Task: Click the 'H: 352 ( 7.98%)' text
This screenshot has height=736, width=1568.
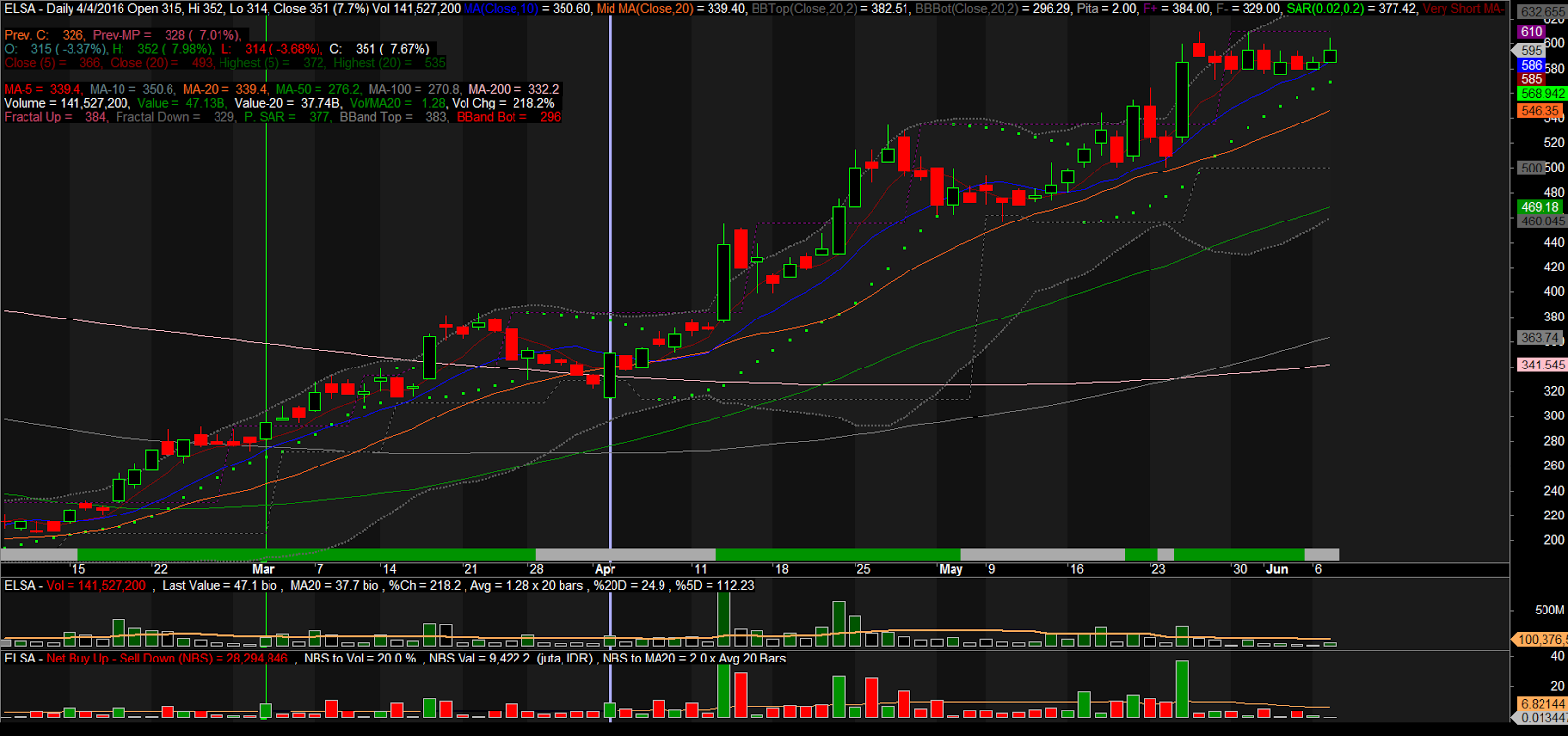Action: 162,49
